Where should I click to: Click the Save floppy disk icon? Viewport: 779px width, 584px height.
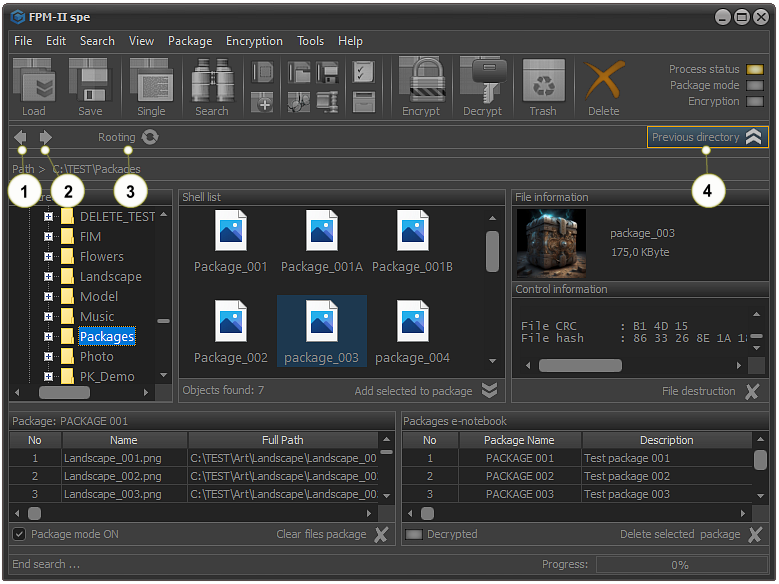[x=90, y=81]
